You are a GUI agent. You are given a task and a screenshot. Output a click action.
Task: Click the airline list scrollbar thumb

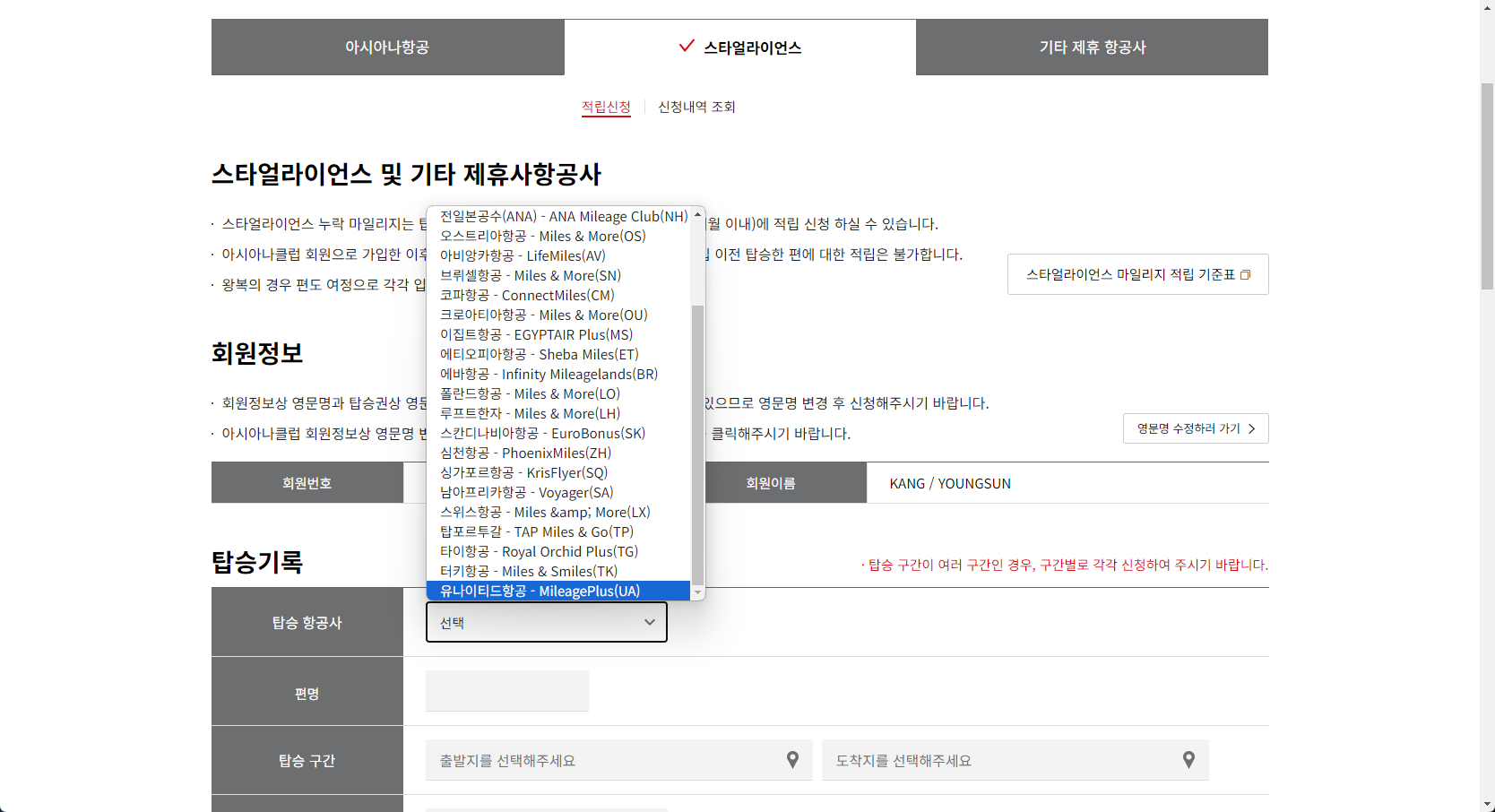tap(697, 445)
